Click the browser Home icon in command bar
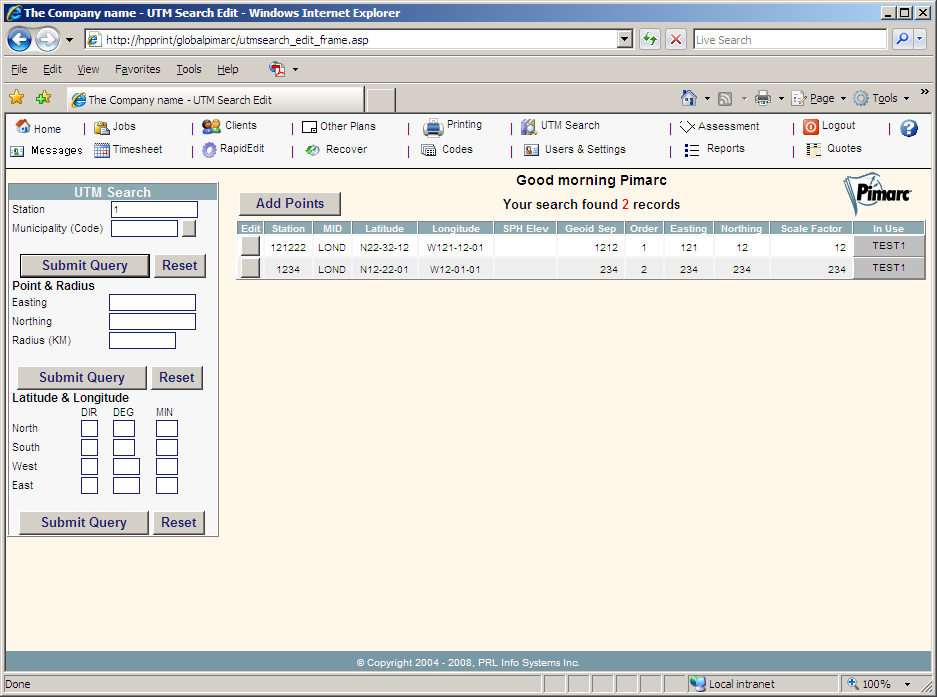Image resolution: width=937 pixels, height=697 pixels. pyautogui.click(x=688, y=98)
